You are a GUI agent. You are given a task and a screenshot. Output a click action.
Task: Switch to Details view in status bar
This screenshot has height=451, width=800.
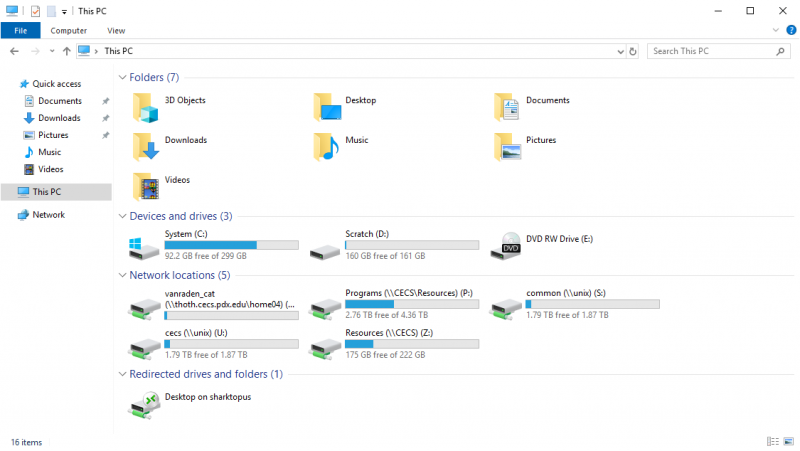(772, 441)
